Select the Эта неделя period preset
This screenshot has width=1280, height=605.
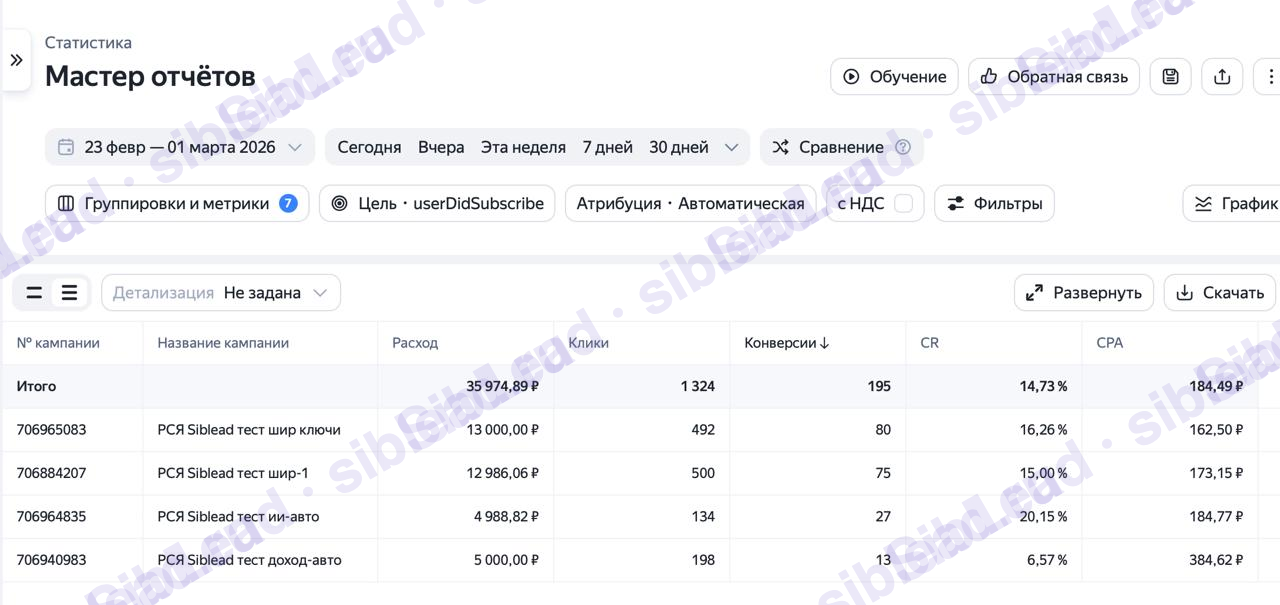tap(523, 147)
